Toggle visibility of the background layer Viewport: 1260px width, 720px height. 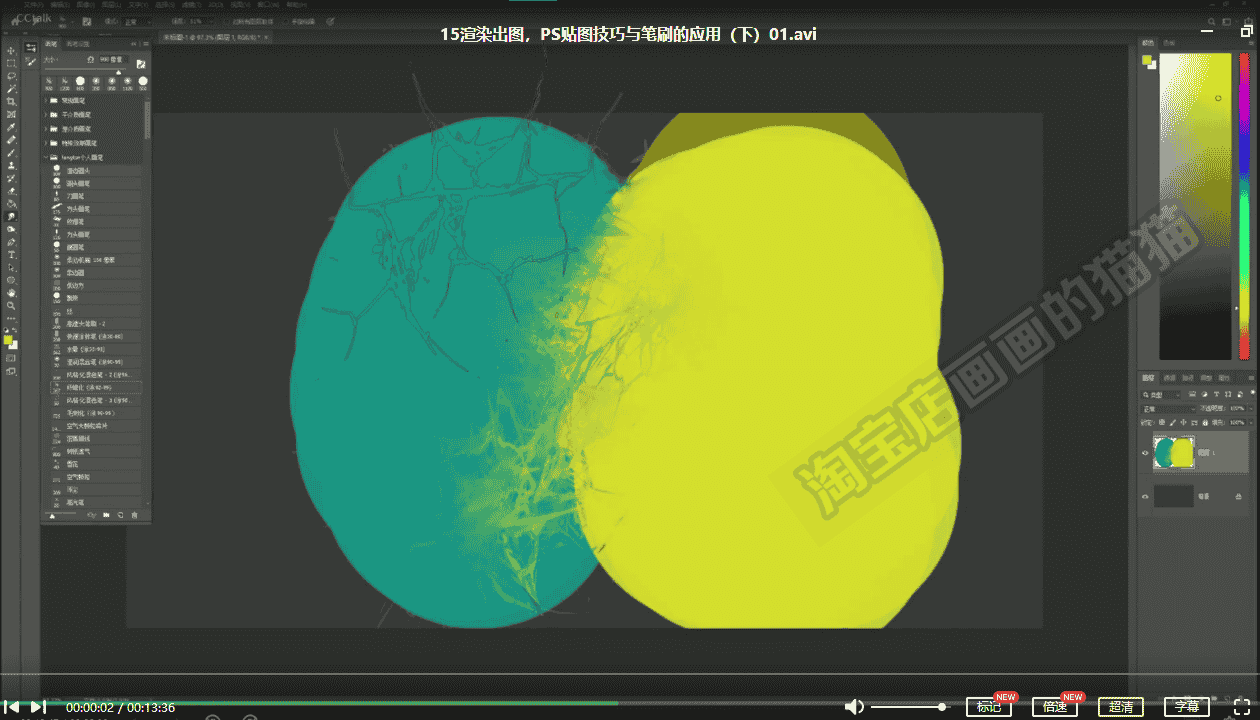(1145, 496)
